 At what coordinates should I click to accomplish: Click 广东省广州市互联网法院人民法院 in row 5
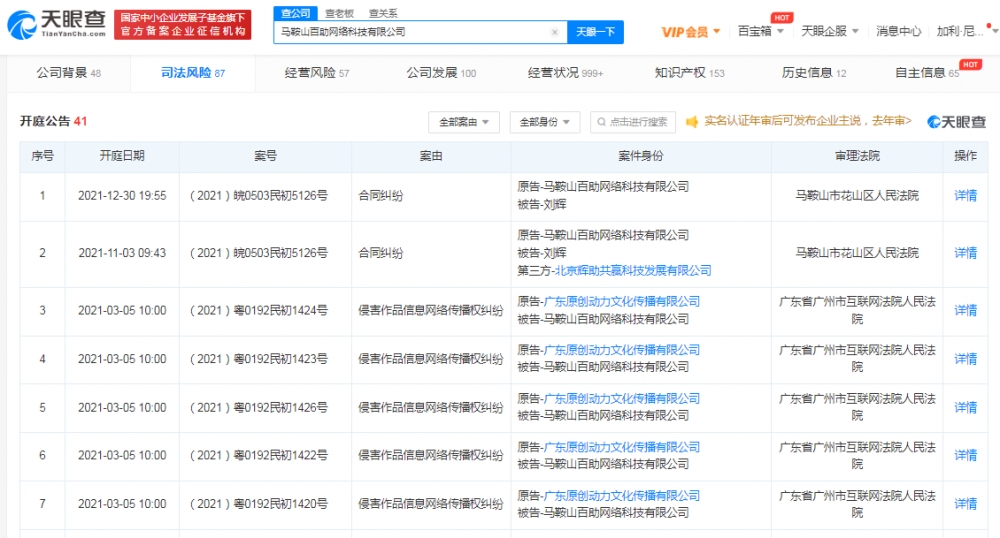pos(857,407)
